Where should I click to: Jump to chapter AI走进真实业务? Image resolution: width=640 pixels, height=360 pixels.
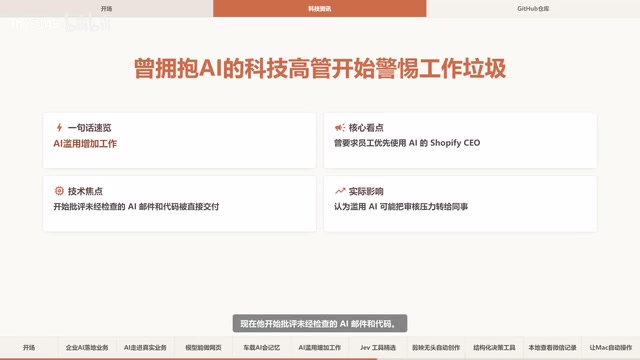click(x=145, y=347)
